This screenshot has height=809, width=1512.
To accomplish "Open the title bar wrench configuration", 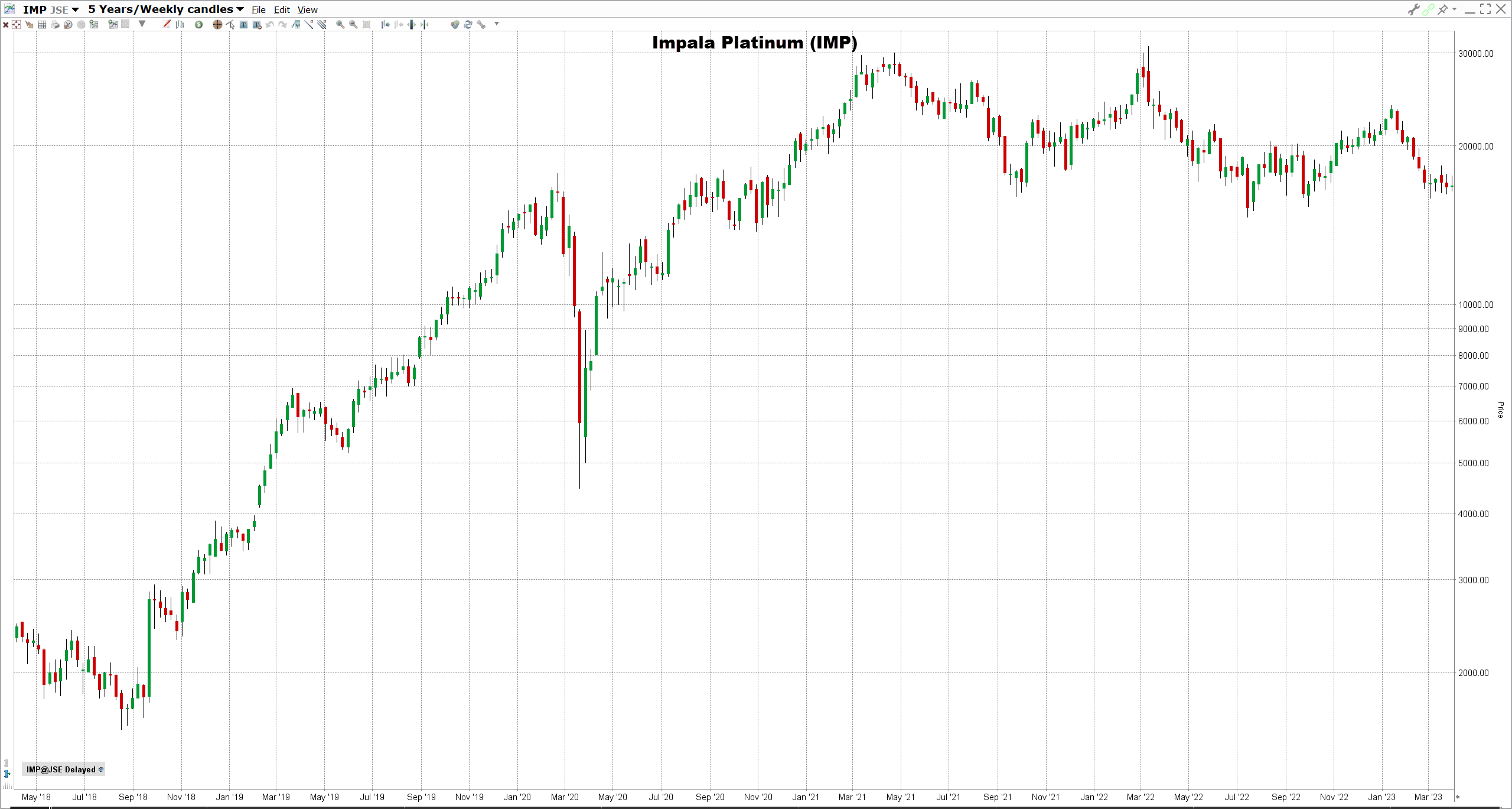I will (1414, 9).
